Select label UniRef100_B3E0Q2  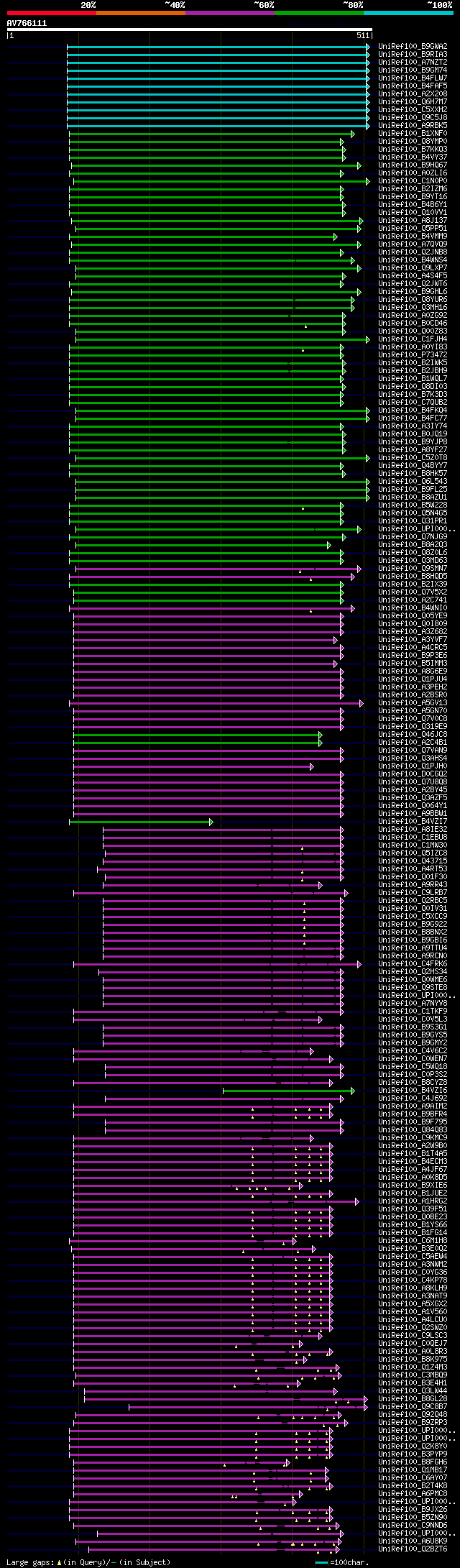(x=413, y=1248)
